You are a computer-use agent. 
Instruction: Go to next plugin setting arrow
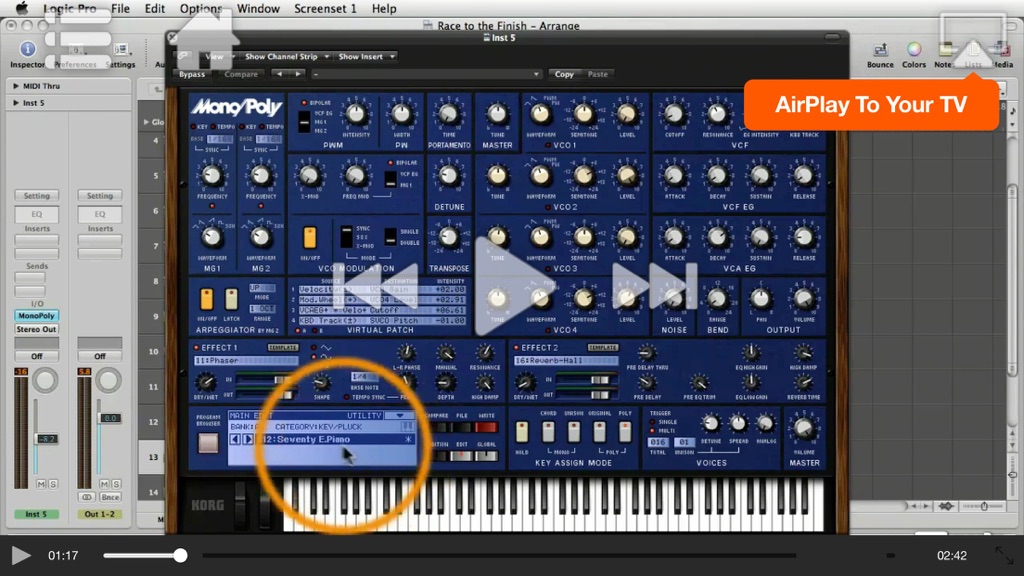coord(298,74)
